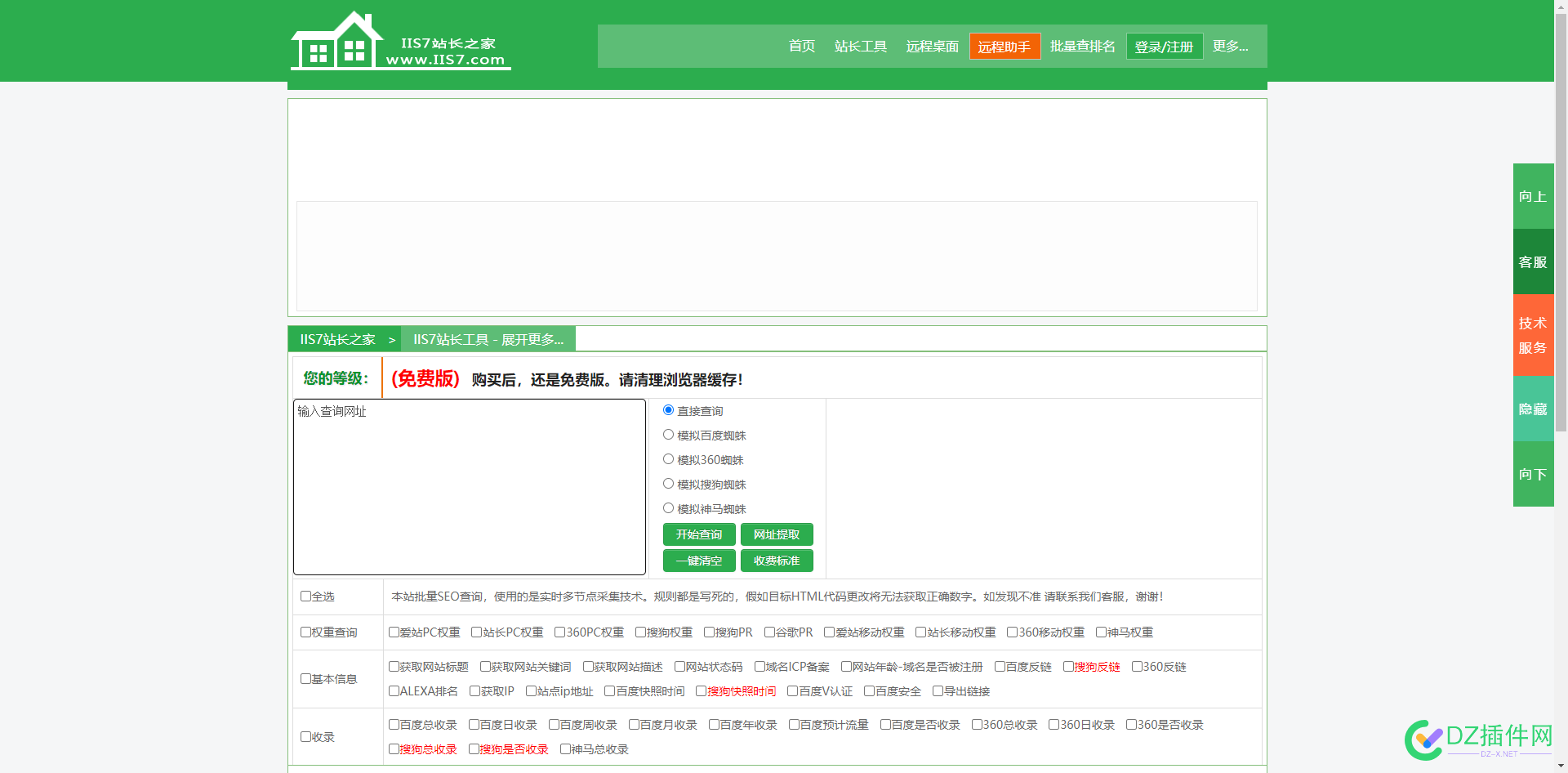Expand IIS7站长工具 - 展开更多...
The height and width of the screenshot is (773, 1568).
[488, 339]
